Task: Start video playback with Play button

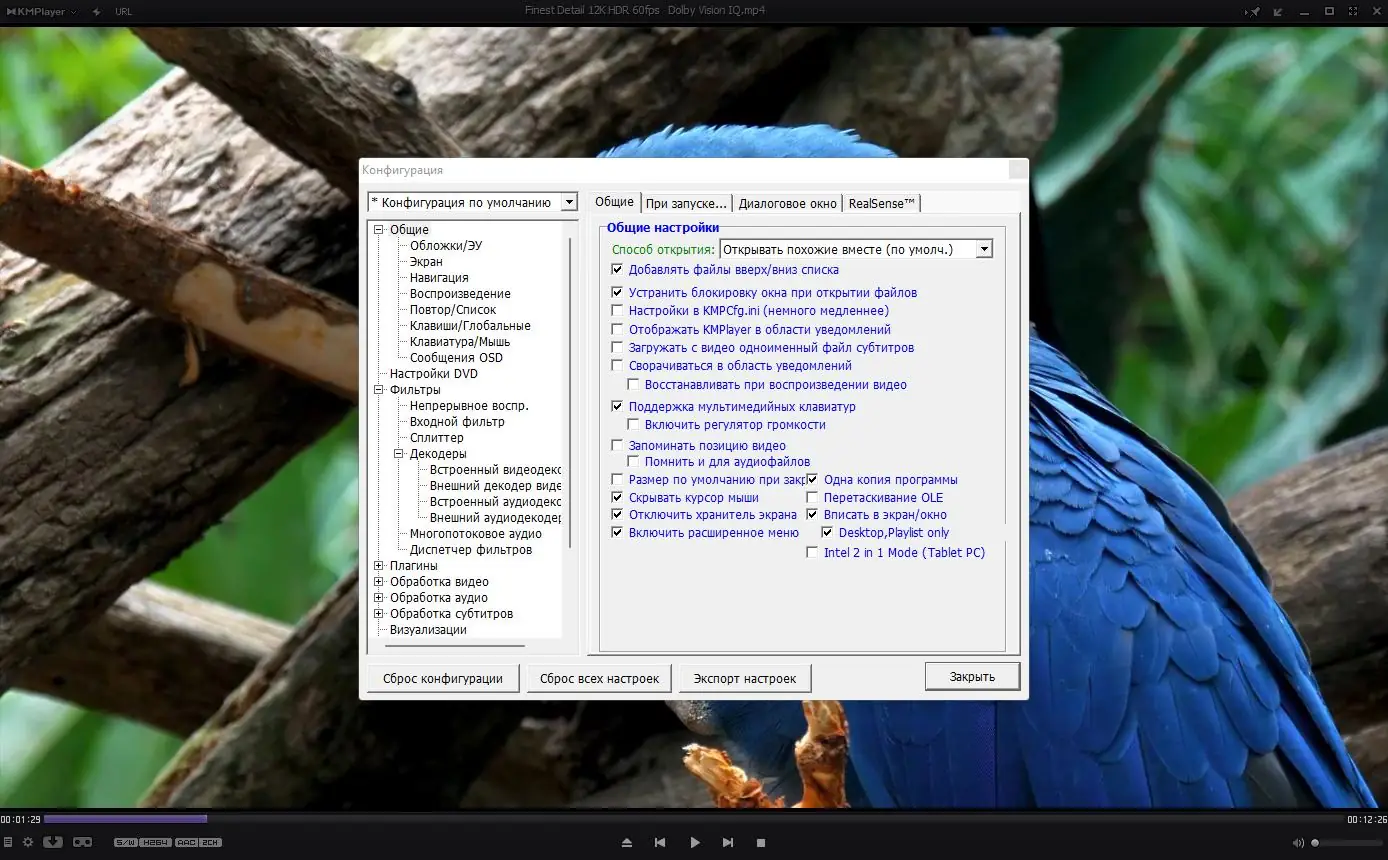Action: pos(695,843)
